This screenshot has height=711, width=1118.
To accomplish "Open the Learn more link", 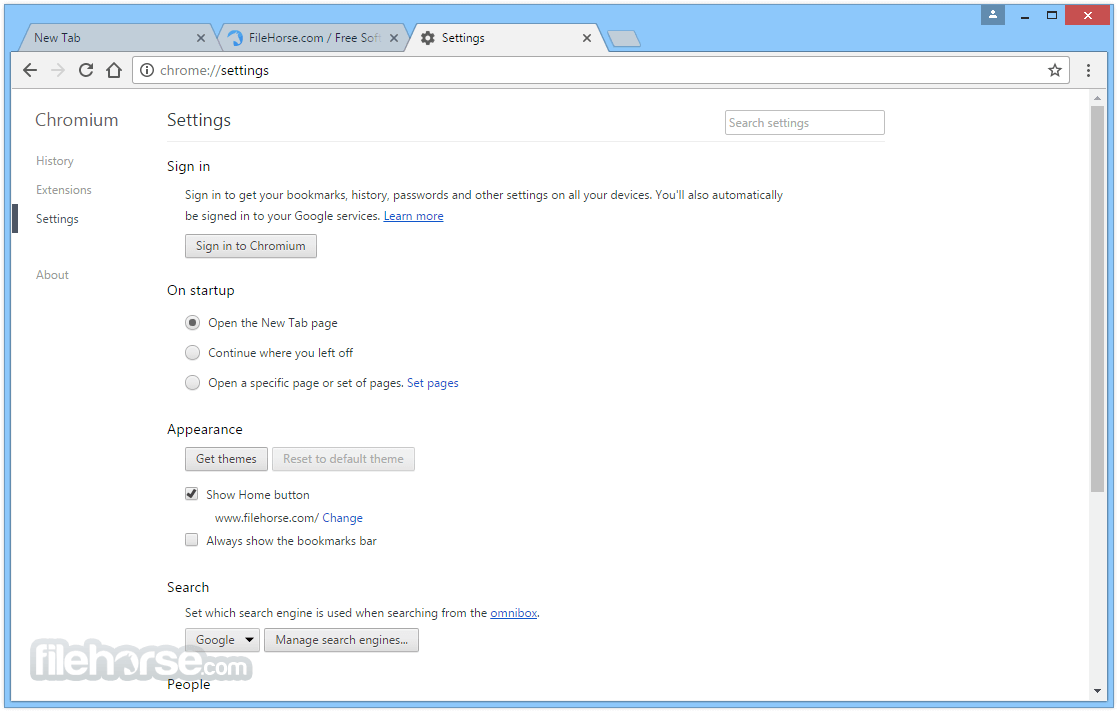I will tap(414, 216).
